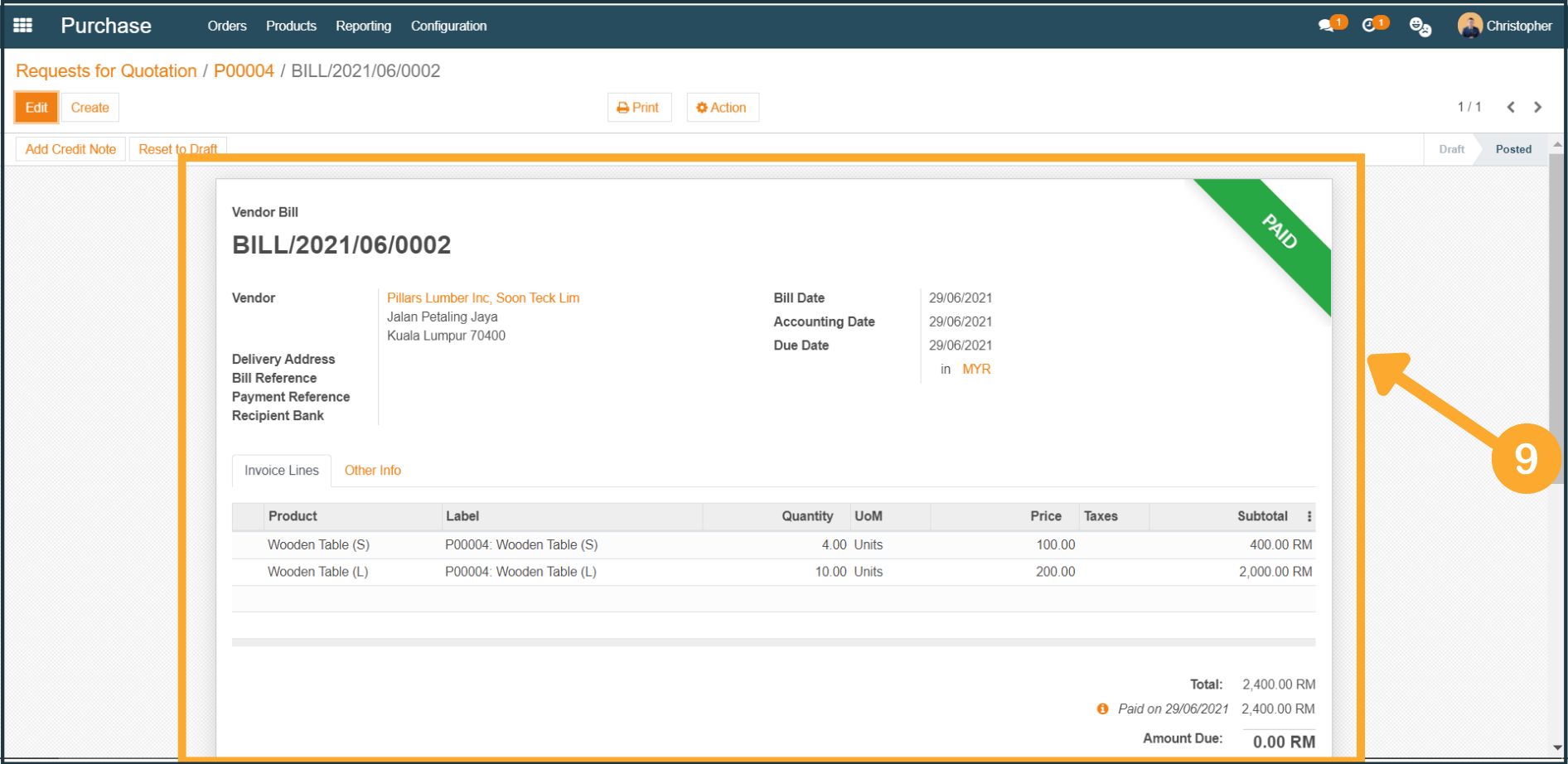Open the Action dropdown
The width and height of the screenshot is (1568, 764).
click(x=722, y=108)
